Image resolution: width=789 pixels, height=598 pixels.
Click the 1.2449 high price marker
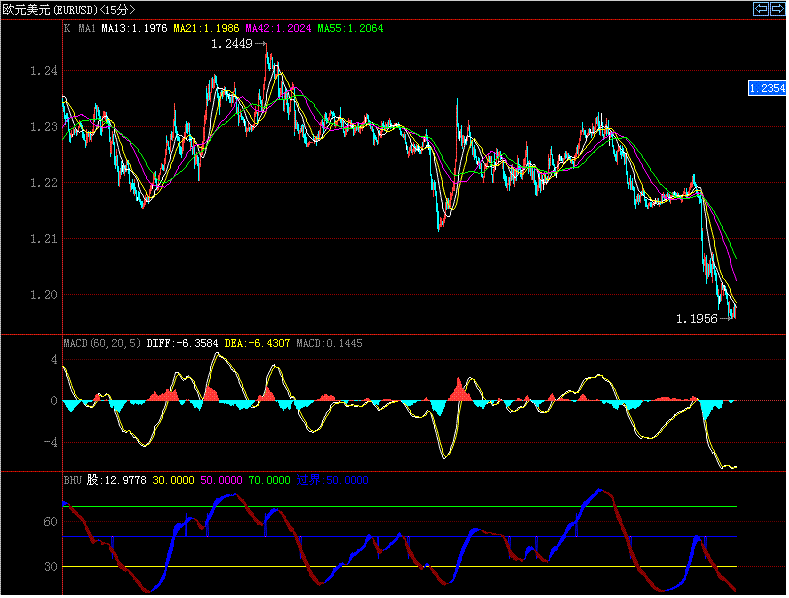coord(234,45)
